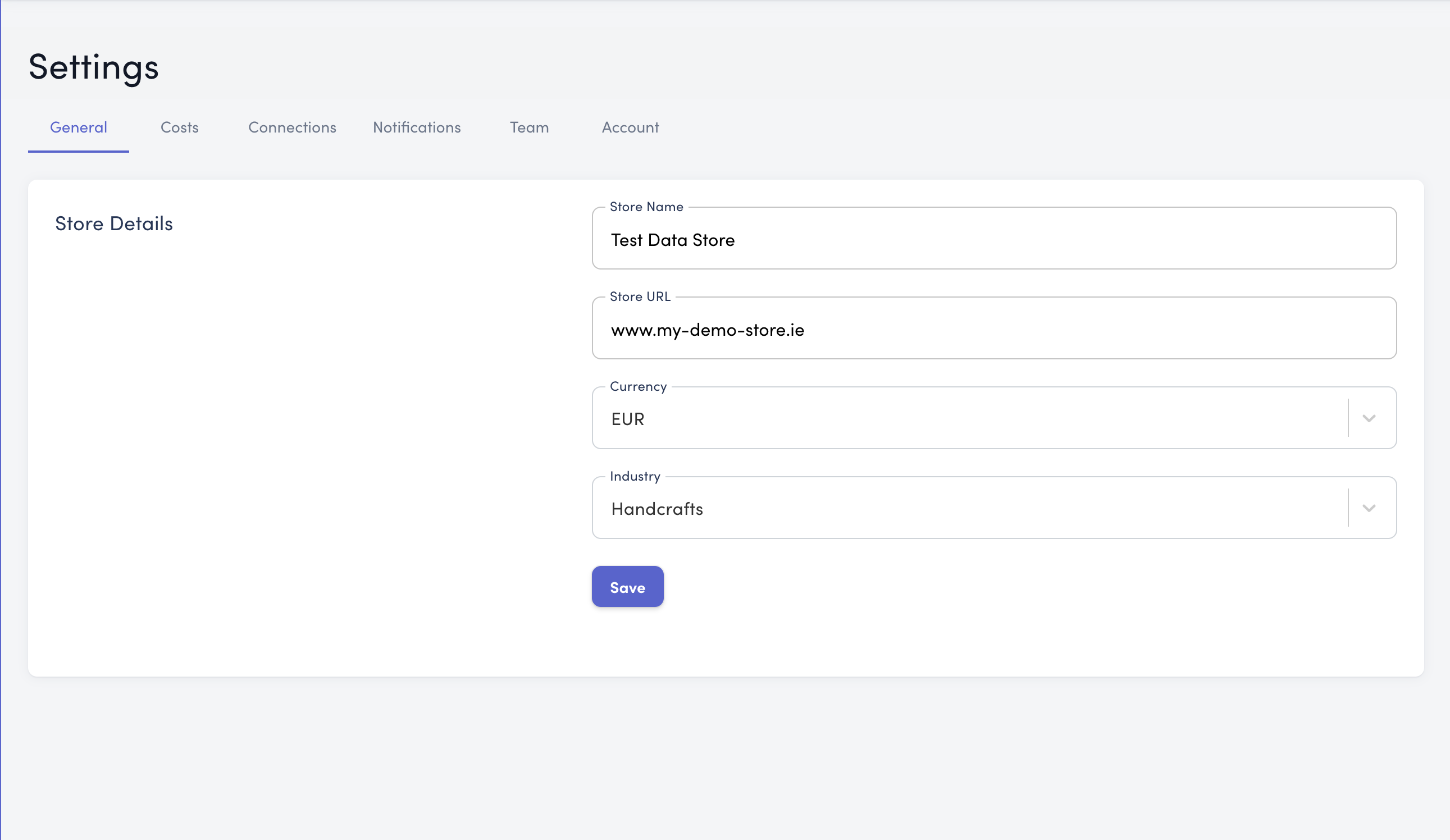Click the Industry field label
1450x840 pixels.
point(635,476)
